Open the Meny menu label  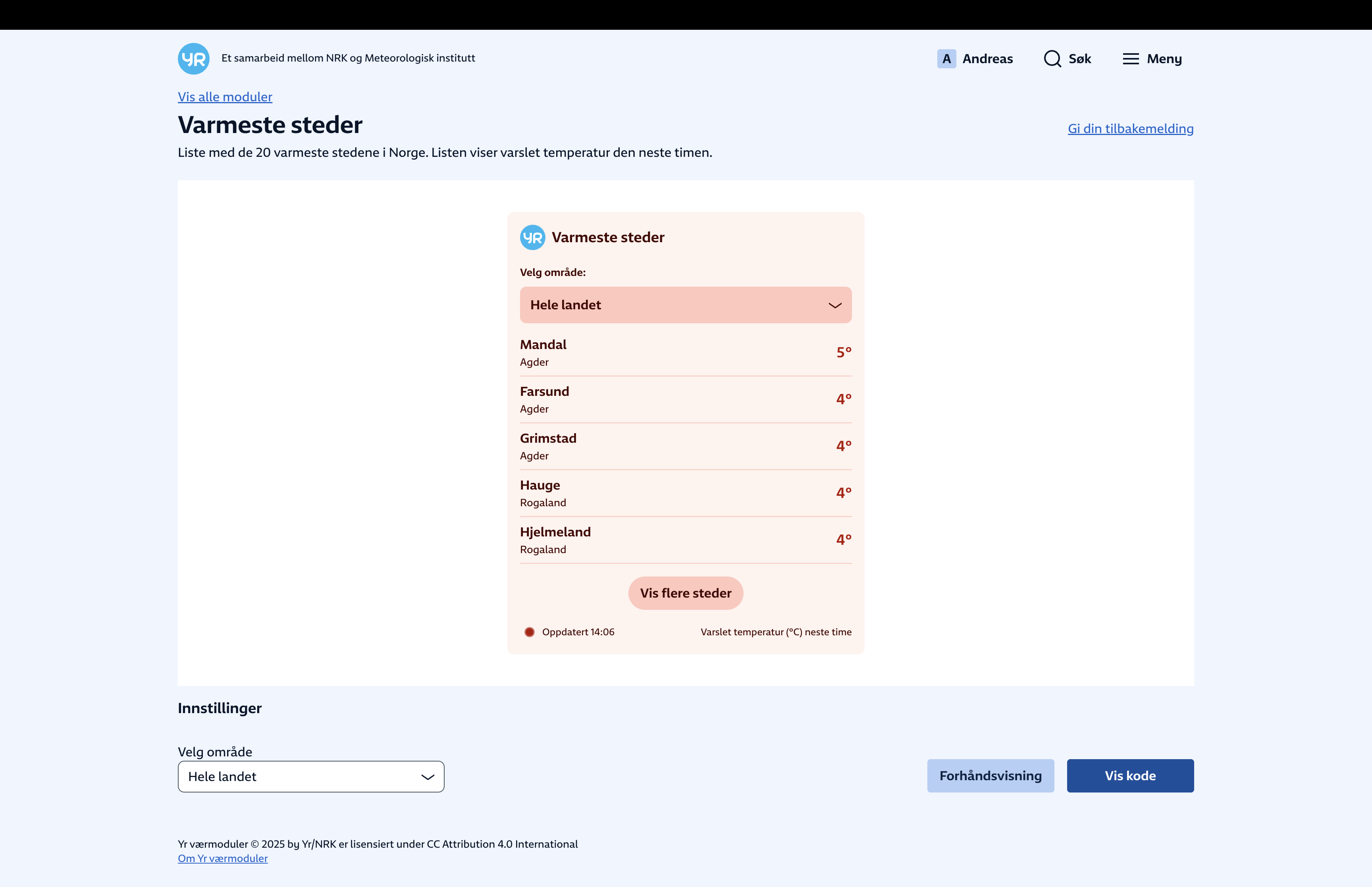pos(1164,59)
